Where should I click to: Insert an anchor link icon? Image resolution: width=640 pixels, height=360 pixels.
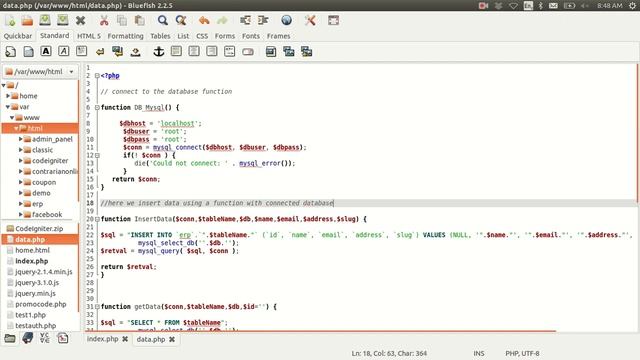coord(158,51)
